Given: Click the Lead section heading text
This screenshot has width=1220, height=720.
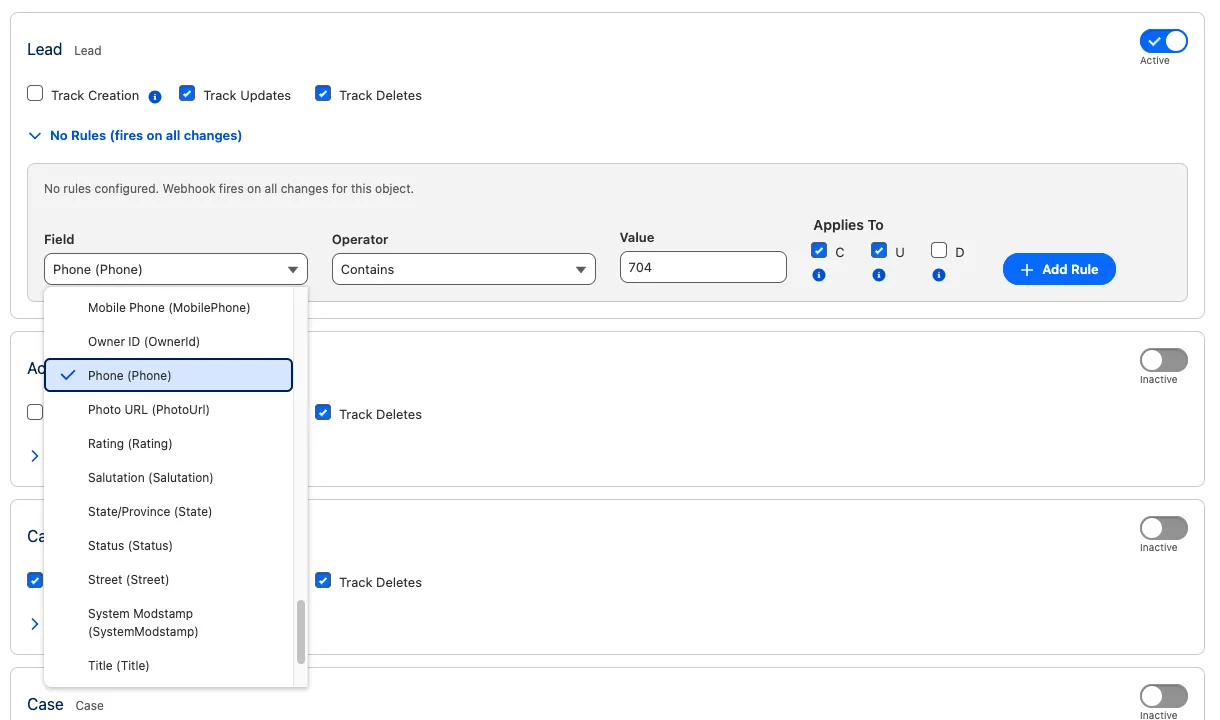Looking at the screenshot, I should click(x=45, y=49).
